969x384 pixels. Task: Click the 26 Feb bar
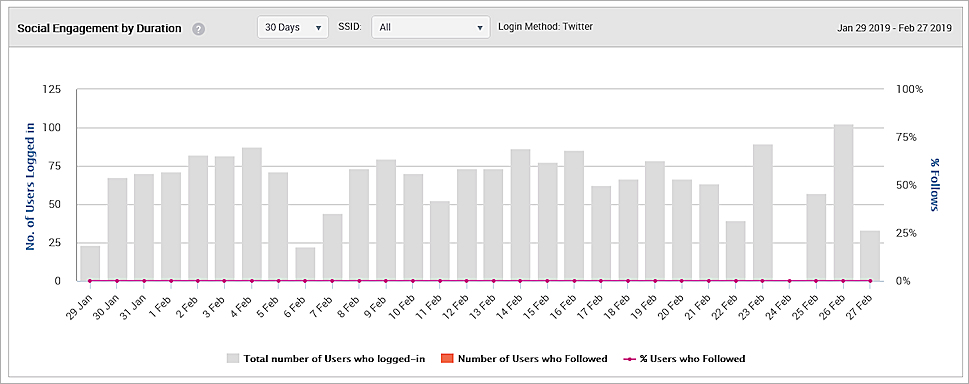pos(844,203)
